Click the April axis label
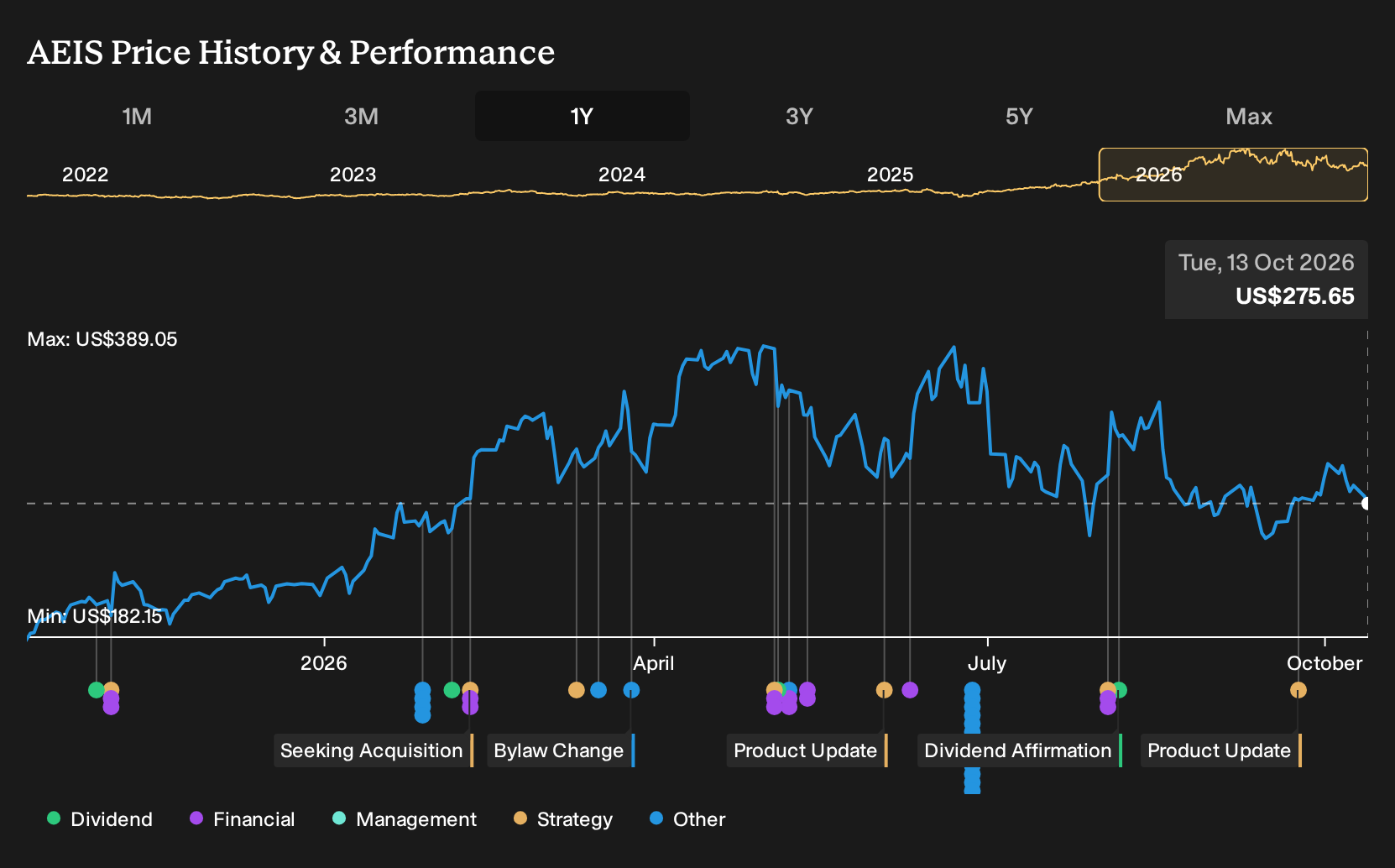The width and height of the screenshot is (1395, 868). (653, 663)
